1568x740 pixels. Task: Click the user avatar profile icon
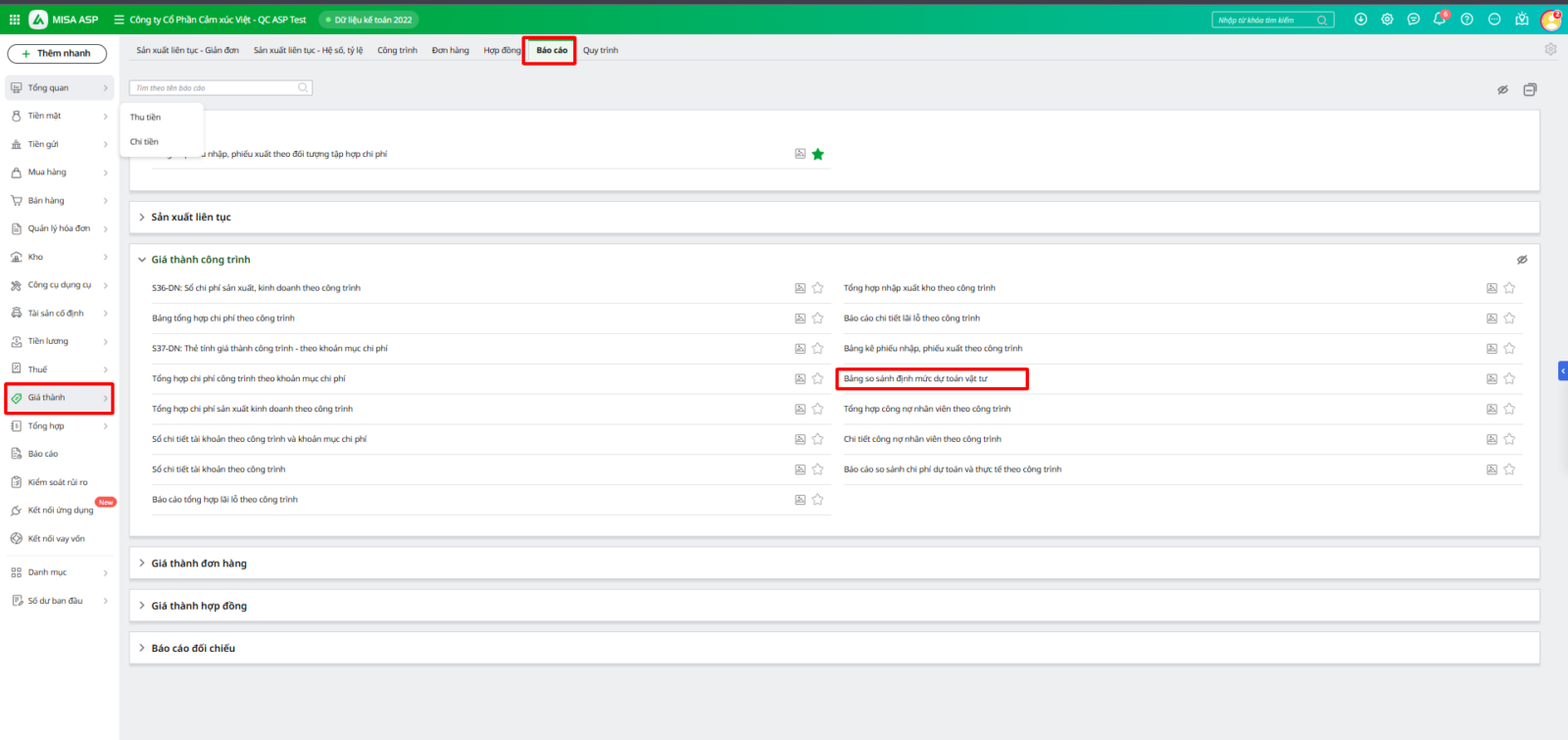click(1550, 20)
